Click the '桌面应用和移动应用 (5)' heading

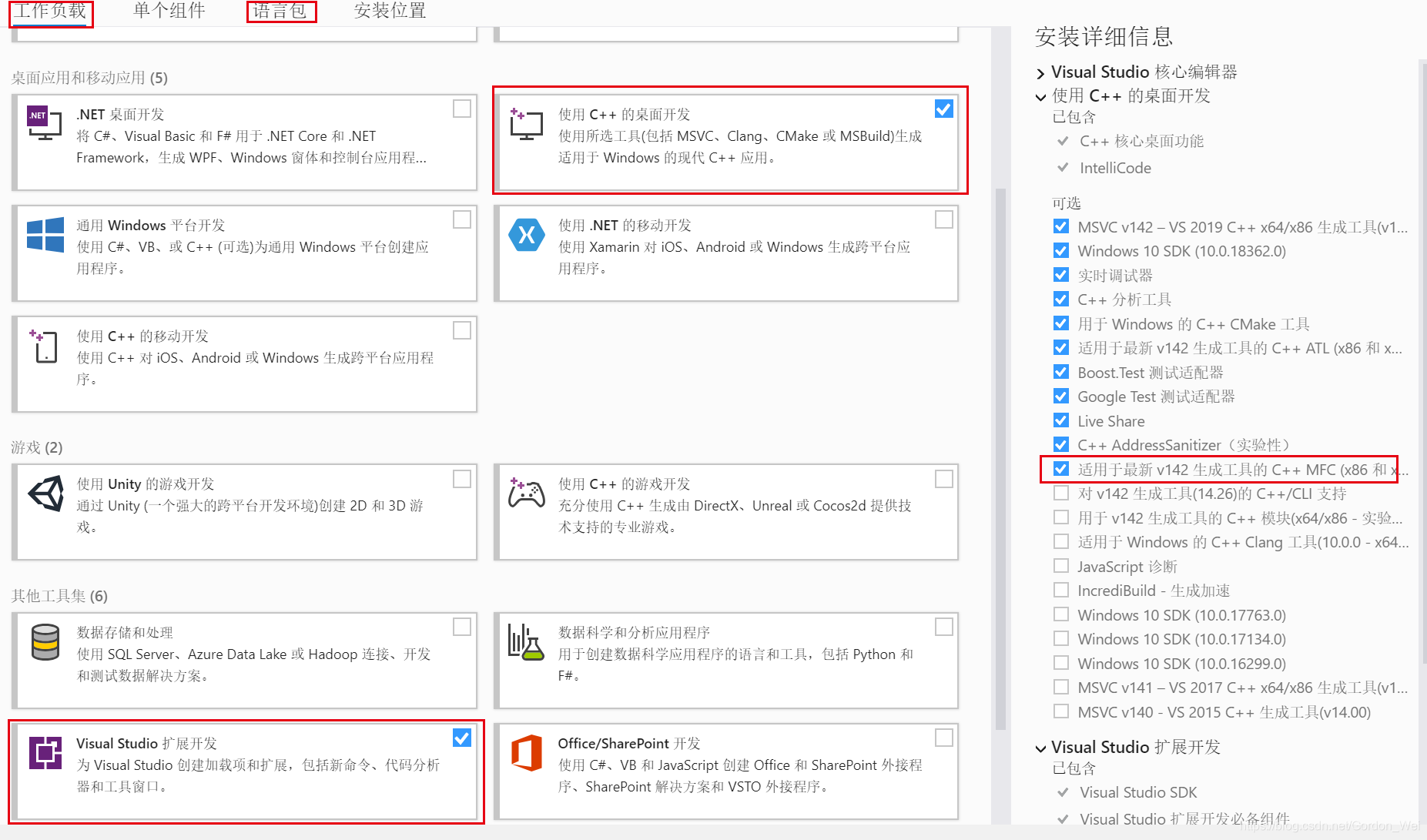89,78
